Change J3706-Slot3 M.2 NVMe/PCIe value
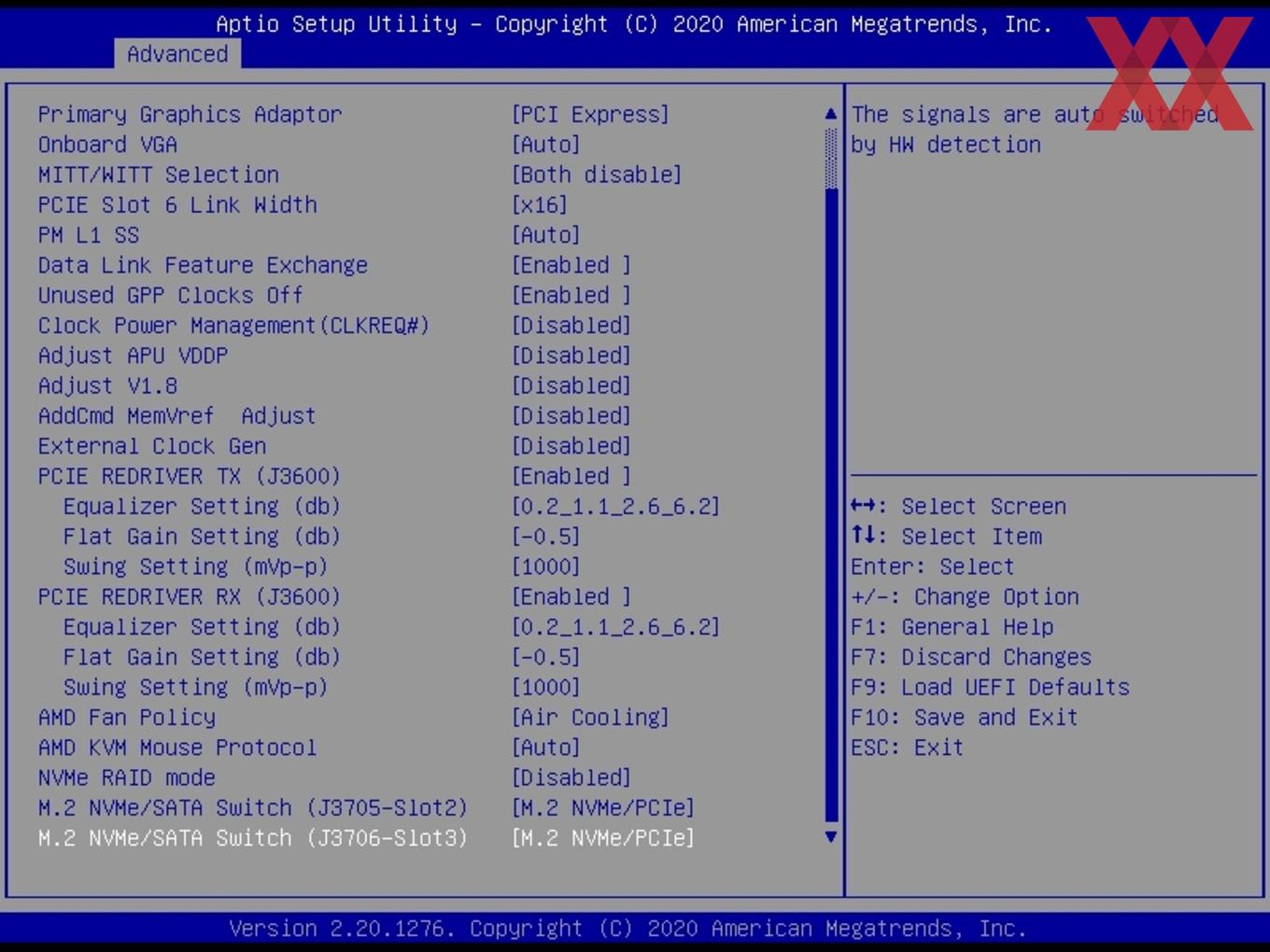The height and width of the screenshot is (952, 1270). [602, 838]
